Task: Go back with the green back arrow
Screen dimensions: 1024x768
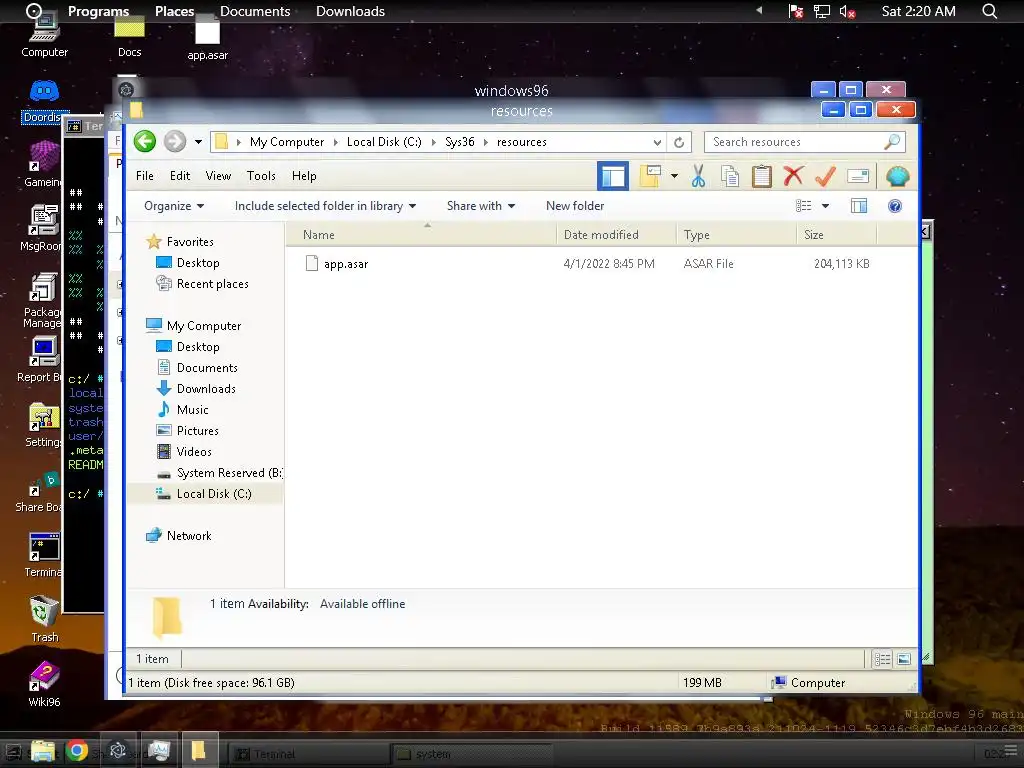Action: 144,141
